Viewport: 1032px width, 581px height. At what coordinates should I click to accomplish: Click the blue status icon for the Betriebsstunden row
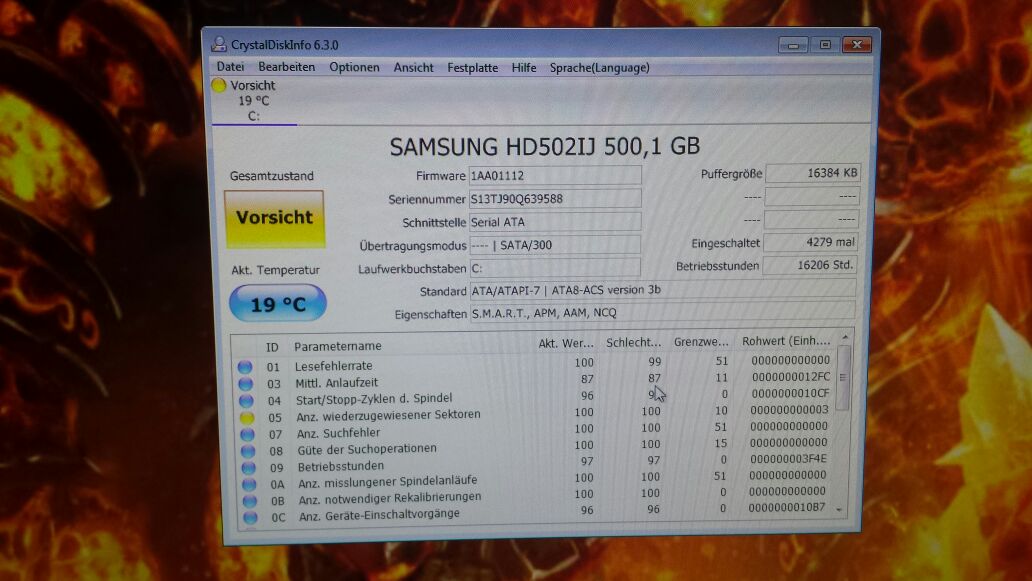(x=249, y=468)
